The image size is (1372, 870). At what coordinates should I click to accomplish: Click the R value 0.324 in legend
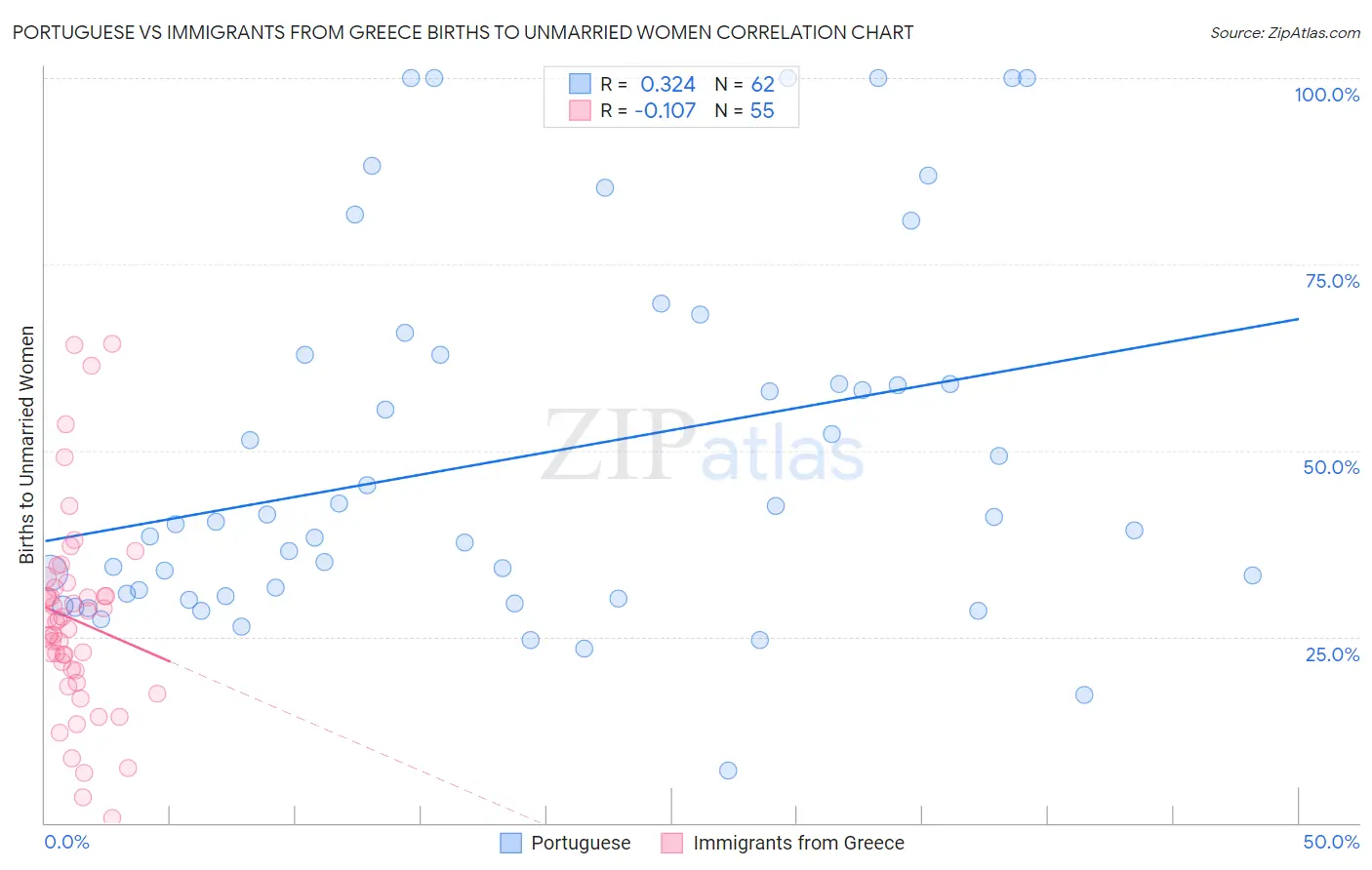667,85
